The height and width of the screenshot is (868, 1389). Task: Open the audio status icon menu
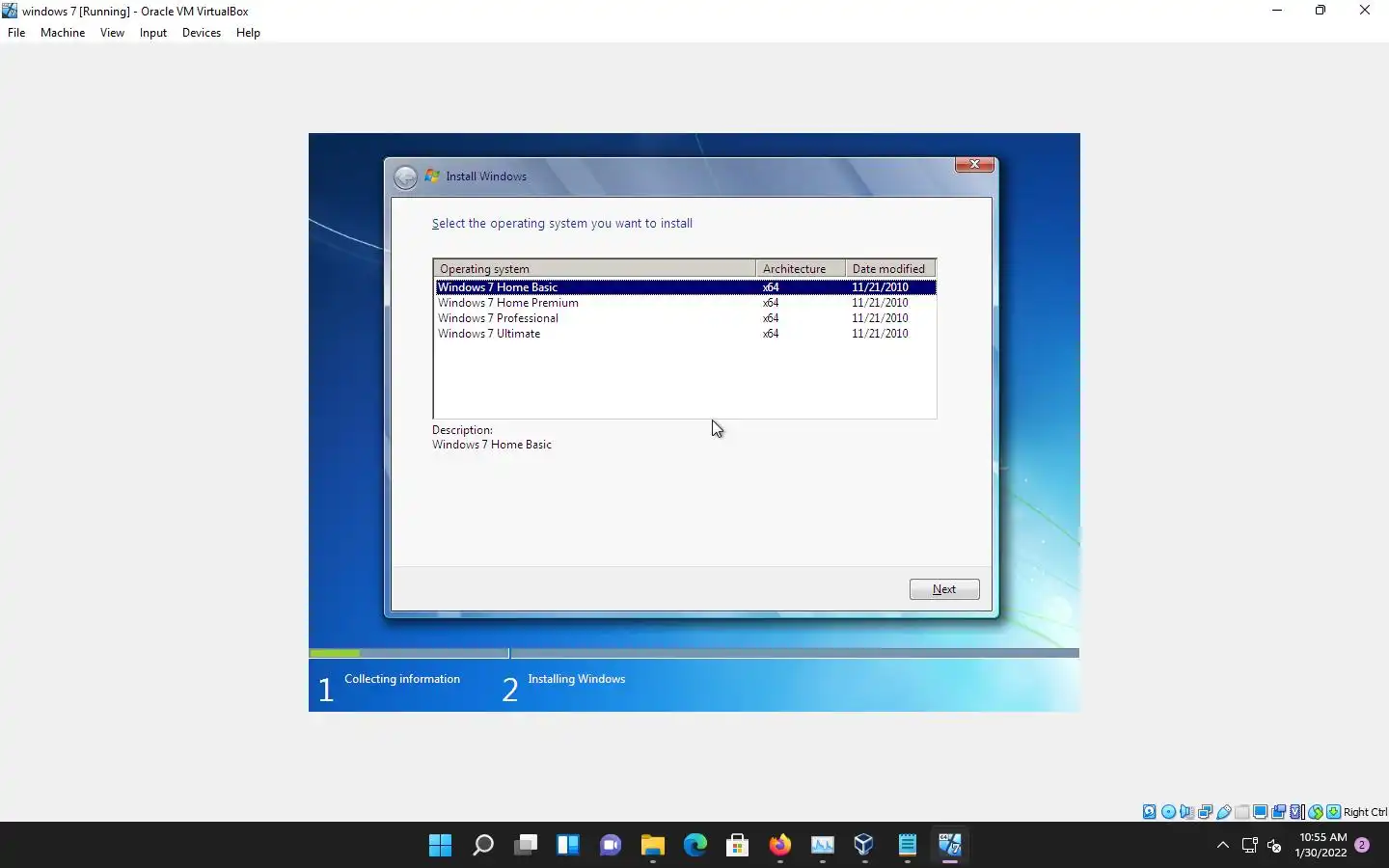tap(1187, 812)
